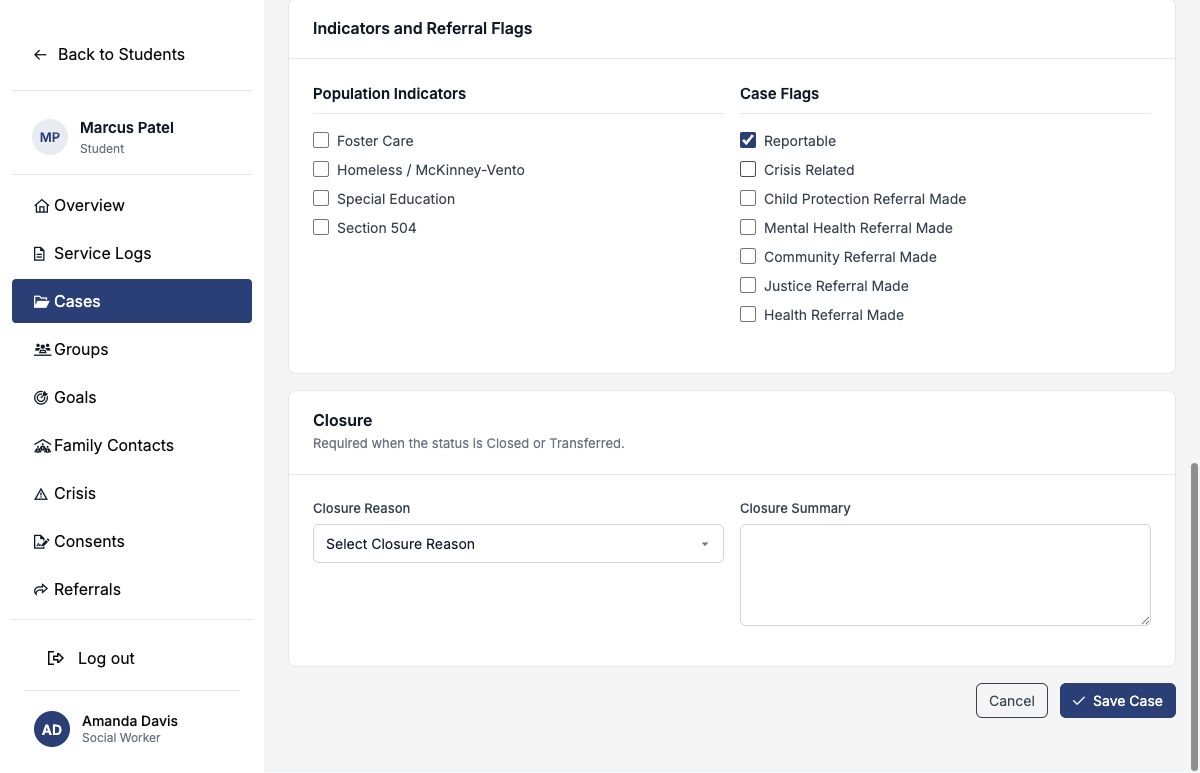The height and width of the screenshot is (773, 1200).
Task: Click the Closure Summary field label
Action: pyautogui.click(x=795, y=508)
